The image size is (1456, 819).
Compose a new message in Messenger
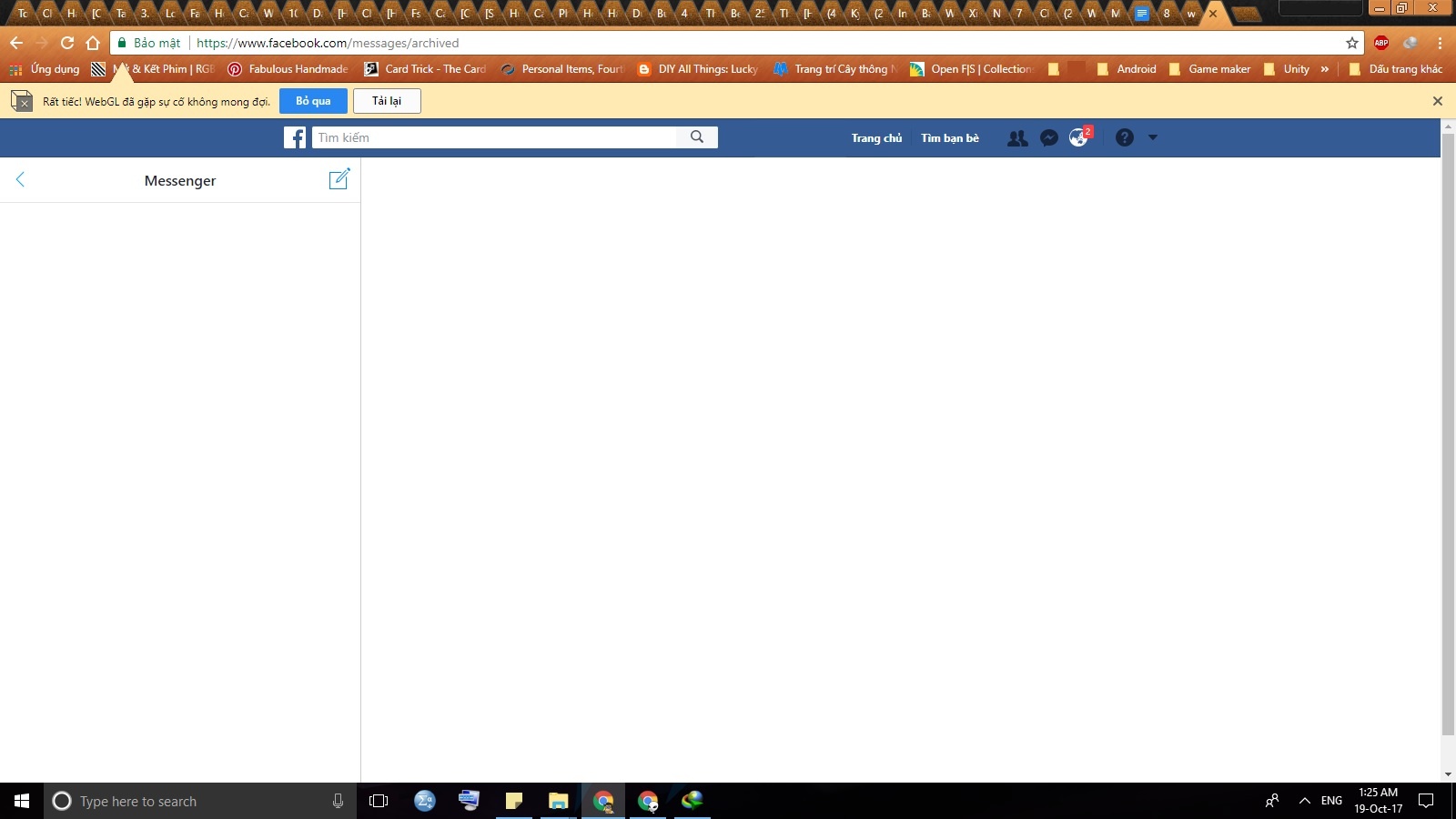[339, 178]
